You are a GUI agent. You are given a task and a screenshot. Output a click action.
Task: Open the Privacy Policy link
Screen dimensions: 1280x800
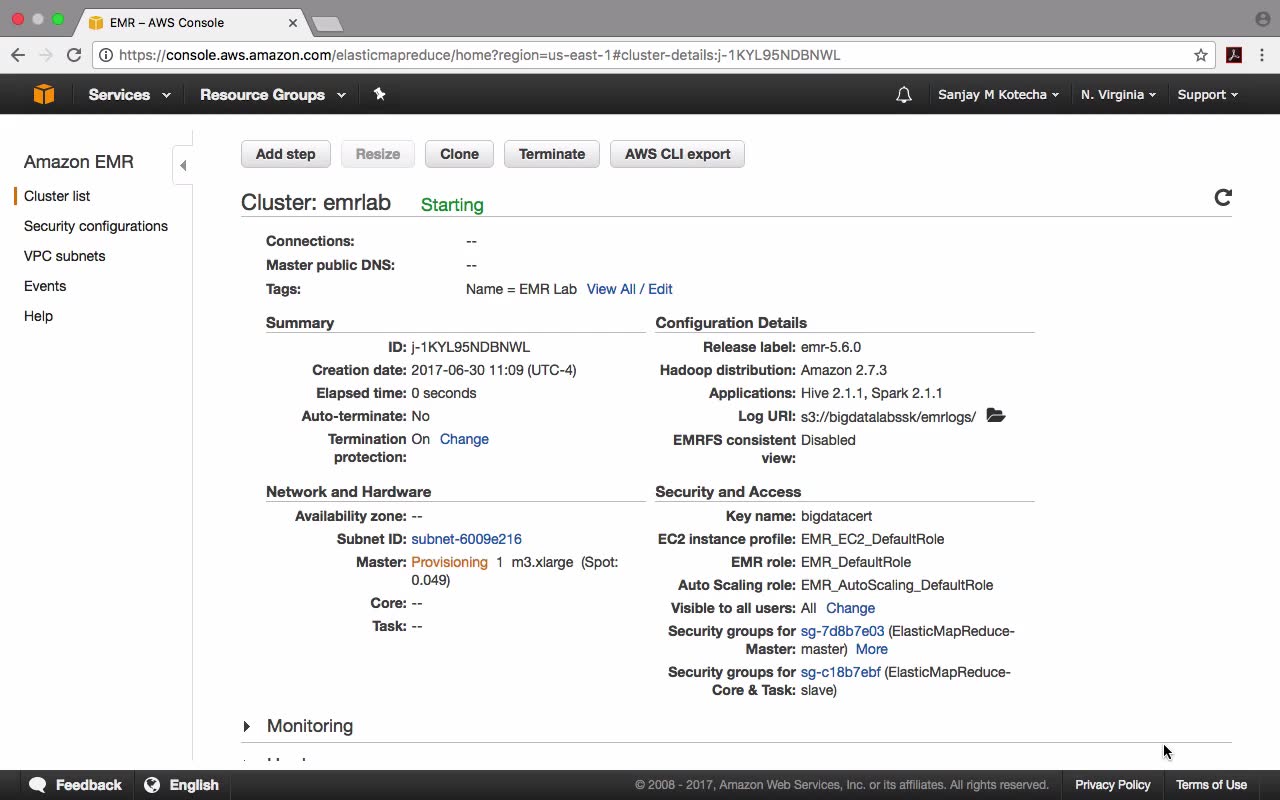[x=1112, y=785]
